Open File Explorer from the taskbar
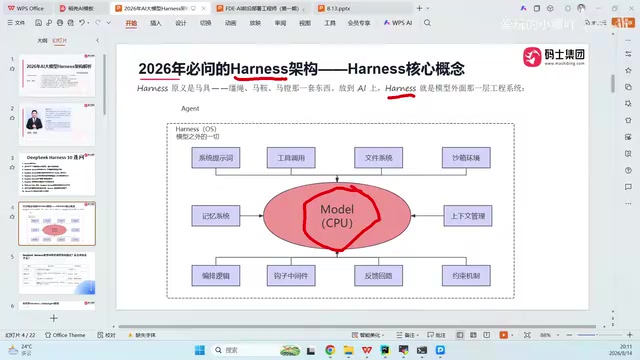The image size is (640, 360). click(348, 350)
